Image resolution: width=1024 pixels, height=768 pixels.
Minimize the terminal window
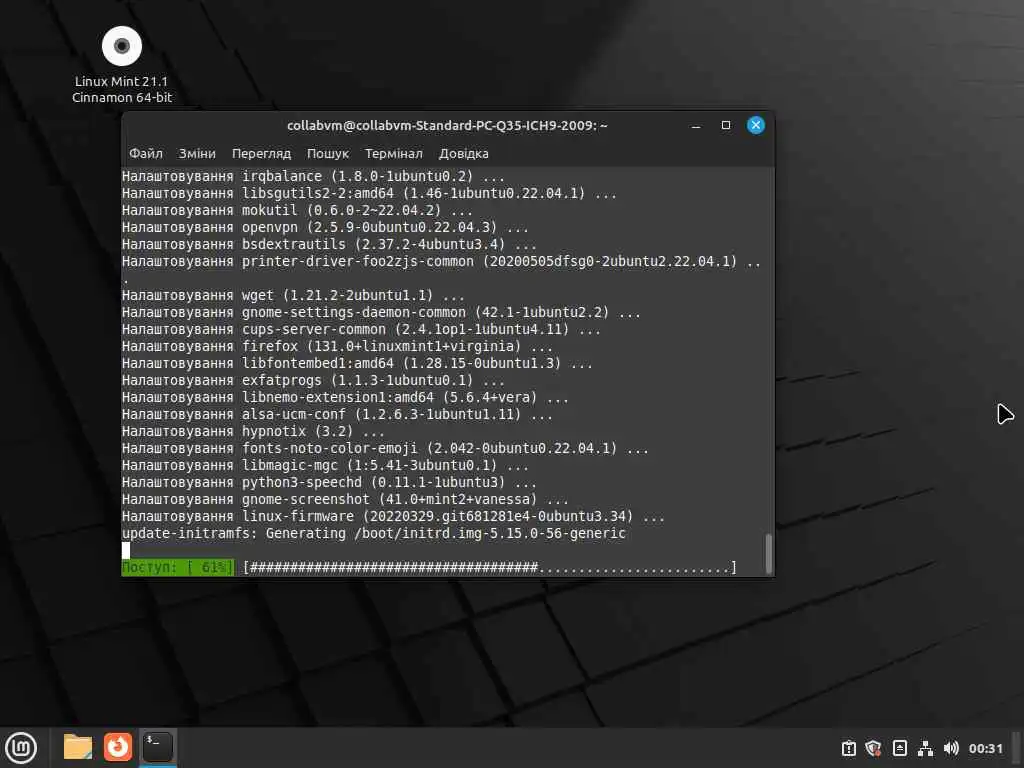[x=696, y=125]
